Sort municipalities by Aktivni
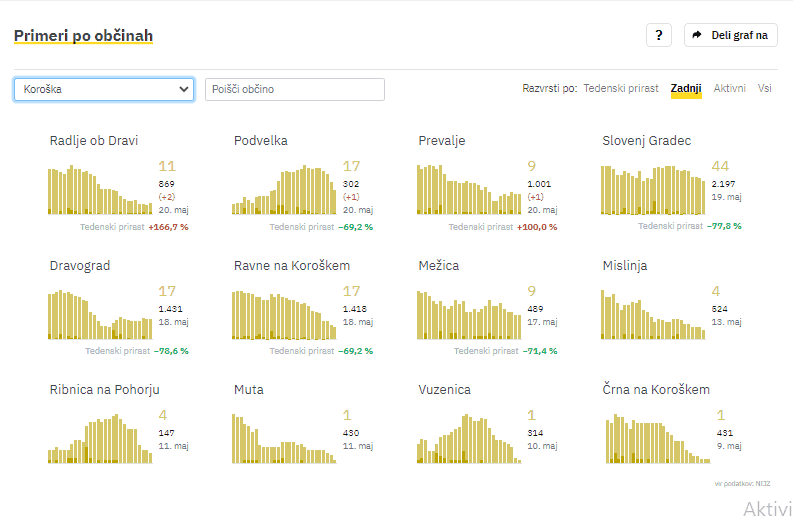Image resolution: width=793 pixels, height=518 pixels. (x=729, y=88)
